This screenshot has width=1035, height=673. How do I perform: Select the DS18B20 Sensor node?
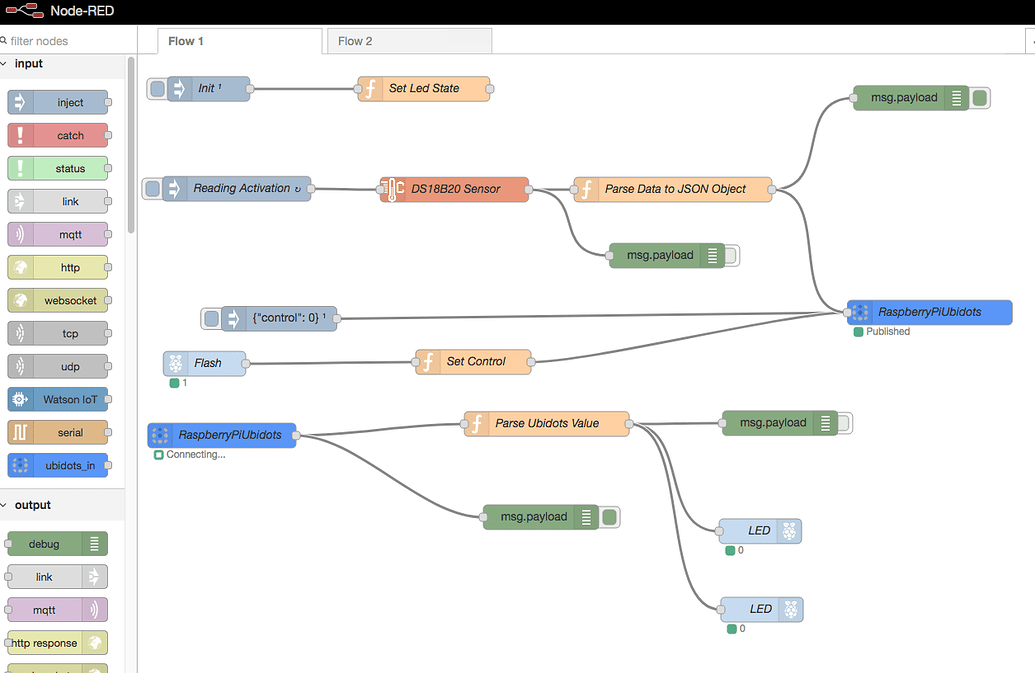point(455,189)
